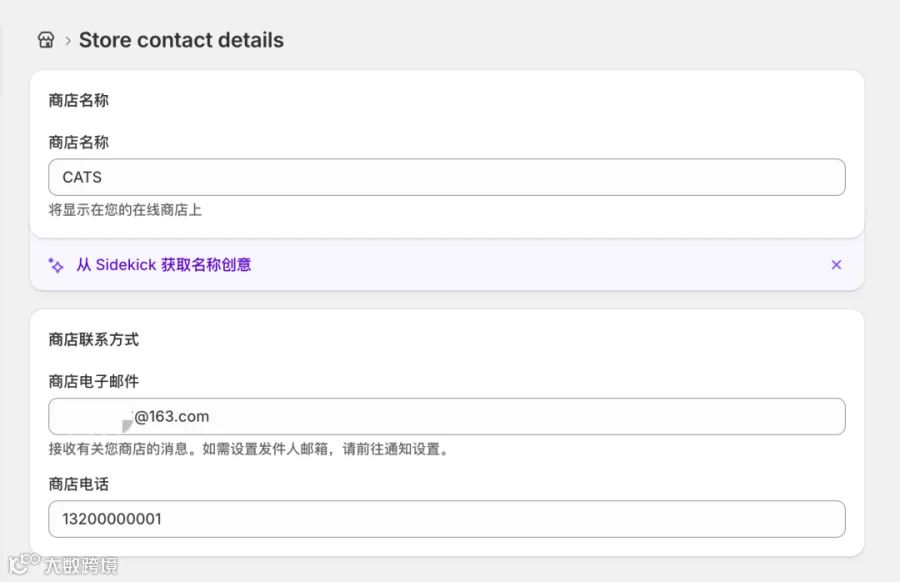900x582 pixels.
Task: Click the 大数跨境 watermark text
Action: pyautogui.click(x=81, y=565)
